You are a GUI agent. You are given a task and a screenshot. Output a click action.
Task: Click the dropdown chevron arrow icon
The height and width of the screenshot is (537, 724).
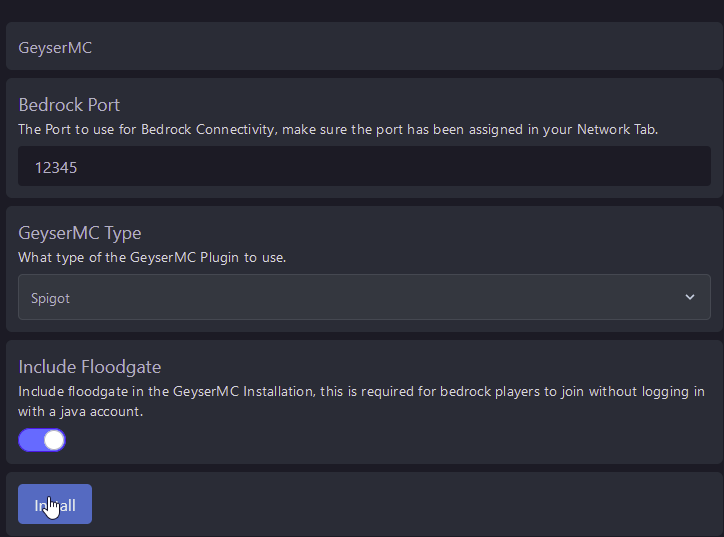(x=690, y=297)
